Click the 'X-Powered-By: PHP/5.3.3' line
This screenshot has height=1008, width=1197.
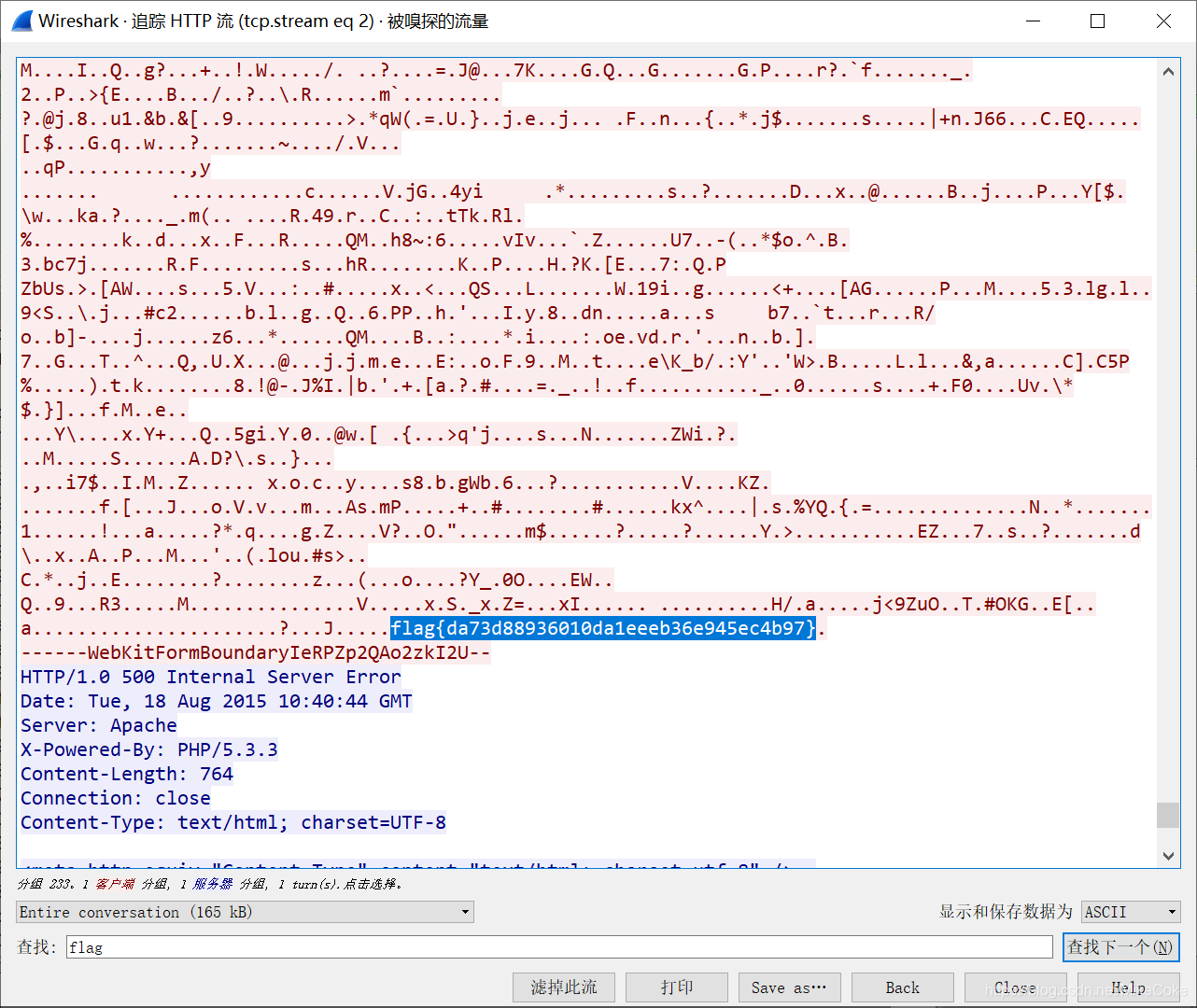(x=149, y=749)
